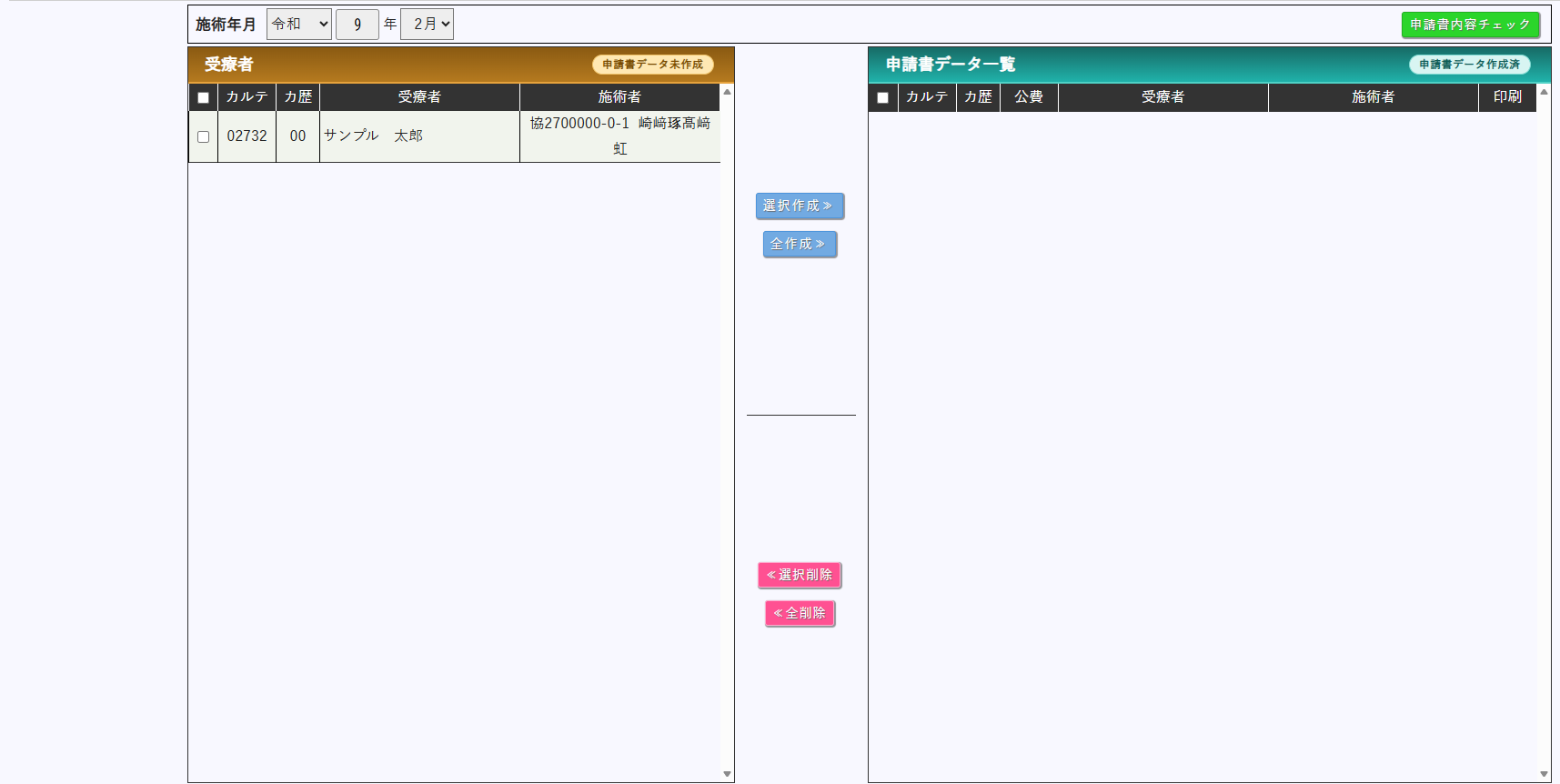This screenshot has height=784, width=1560.
Task: Click the down arrow of 申請書データ一覧 scrollbar
Action: pyautogui.click(x=1544, y=774)
